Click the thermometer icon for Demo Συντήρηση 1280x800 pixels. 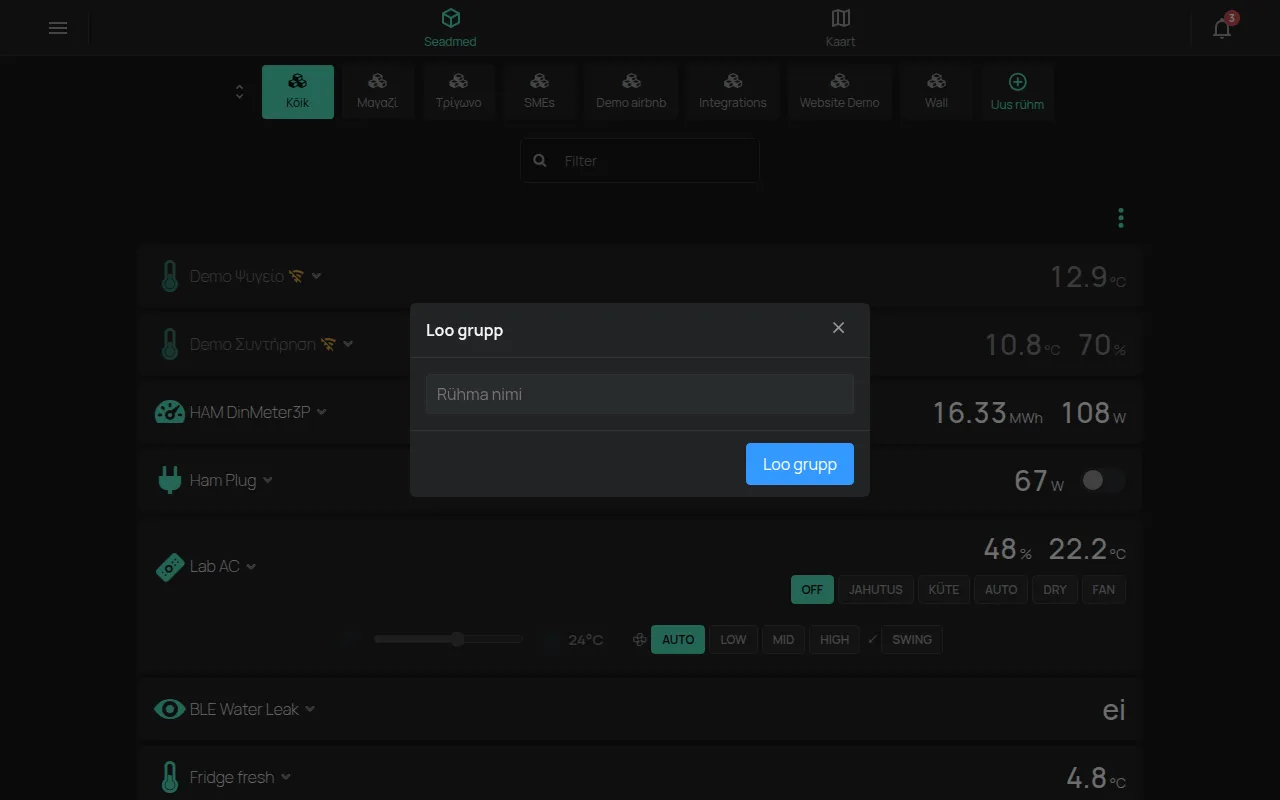pos(170,344)
